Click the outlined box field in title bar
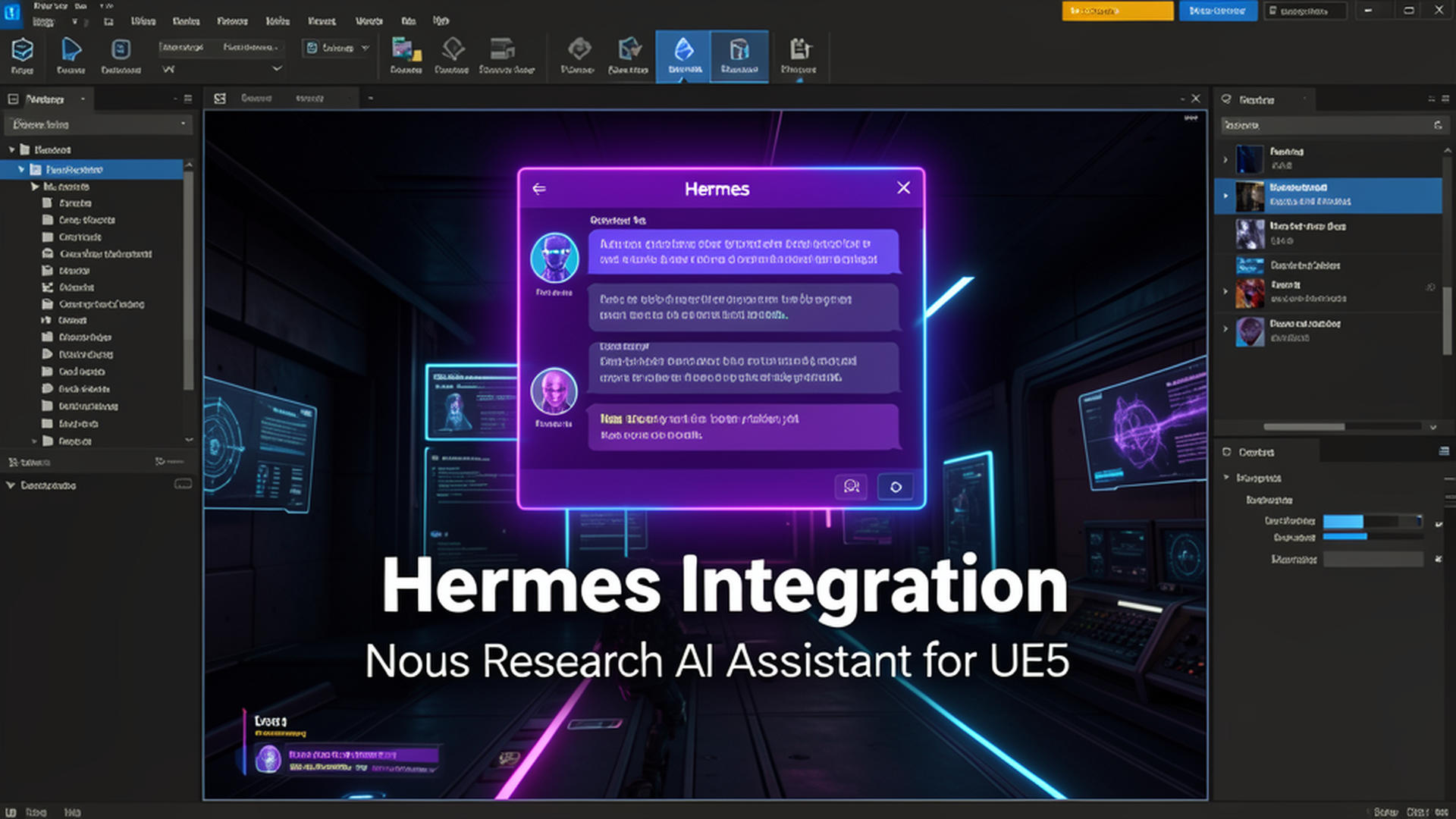1456x819 pixels. 1305,11
